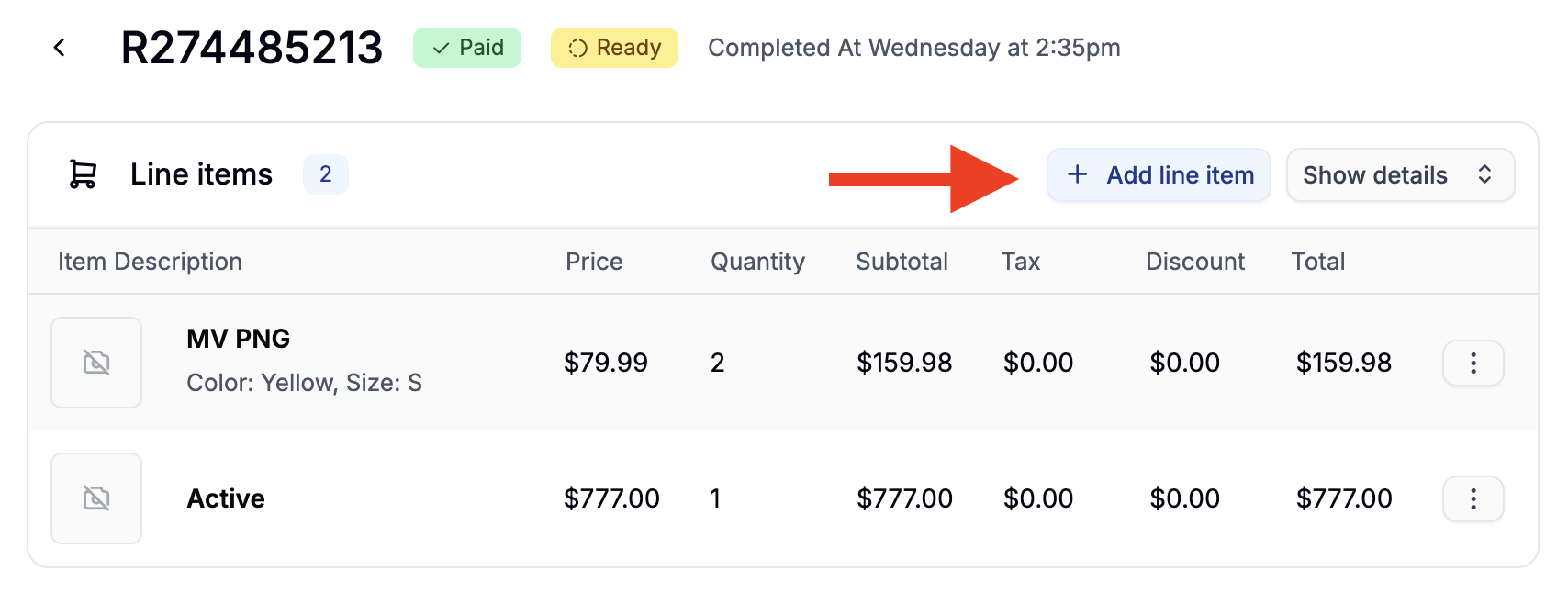Select the Quantity column header
The height and width of the screenshot is (593, 1568).
pyautogui.click(x=757, y=262)
